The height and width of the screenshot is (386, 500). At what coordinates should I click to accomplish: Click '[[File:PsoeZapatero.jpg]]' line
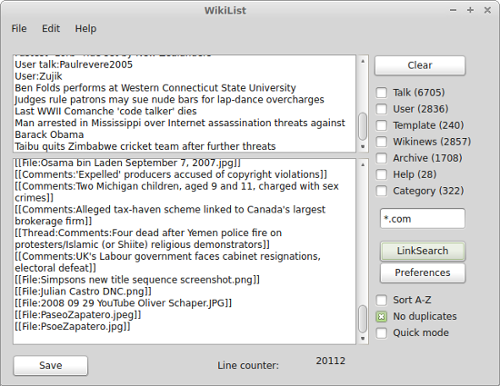click(x=72, y=326)
